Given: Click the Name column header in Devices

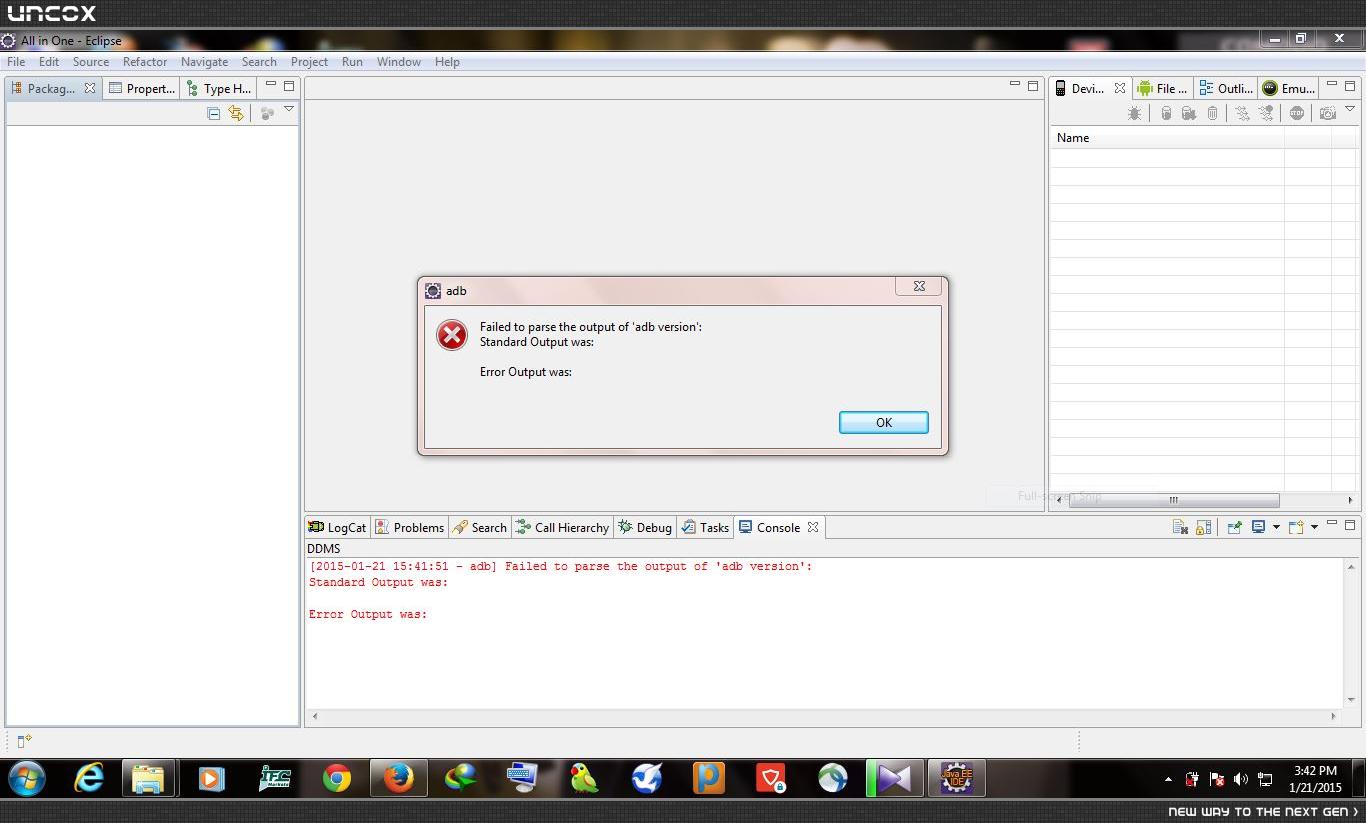Looking at the screenshot, I should [1167, 138].
